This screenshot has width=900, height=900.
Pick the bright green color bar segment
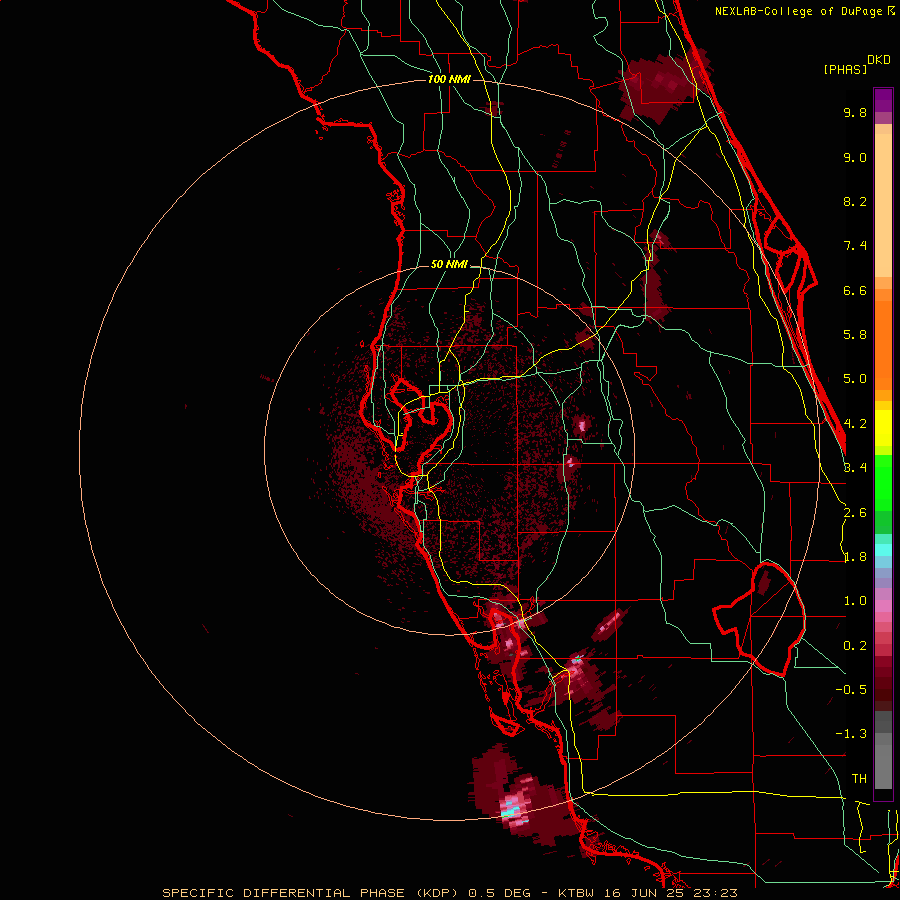point(883,482)
